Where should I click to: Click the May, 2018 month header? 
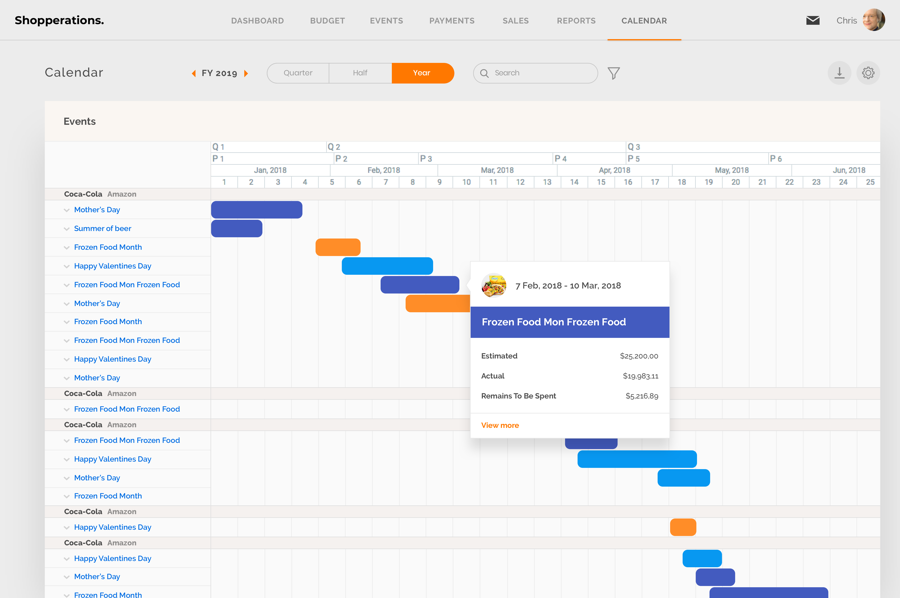click(732, 170)
